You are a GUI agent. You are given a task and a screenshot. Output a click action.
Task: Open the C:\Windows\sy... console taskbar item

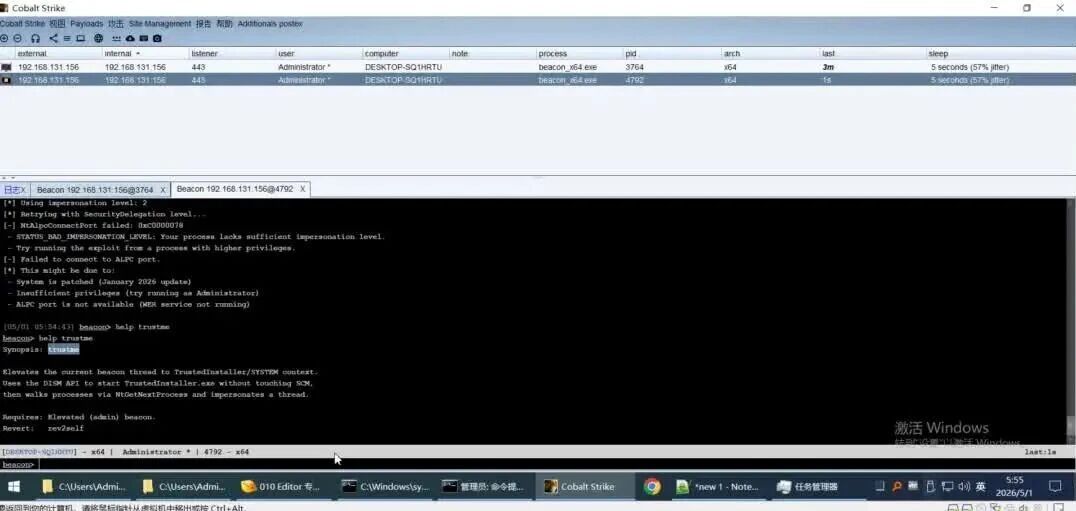(386, 486)
